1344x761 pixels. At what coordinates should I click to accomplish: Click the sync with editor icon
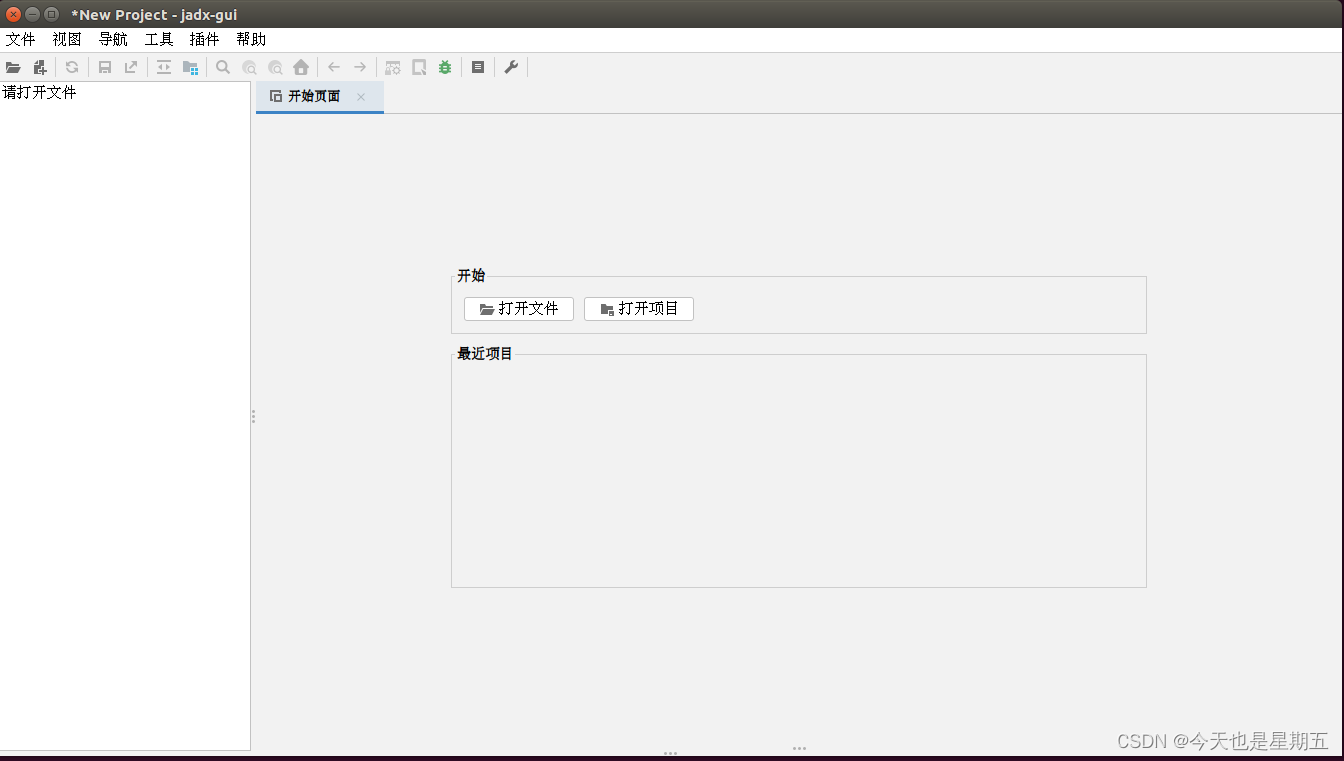point(164,67)
